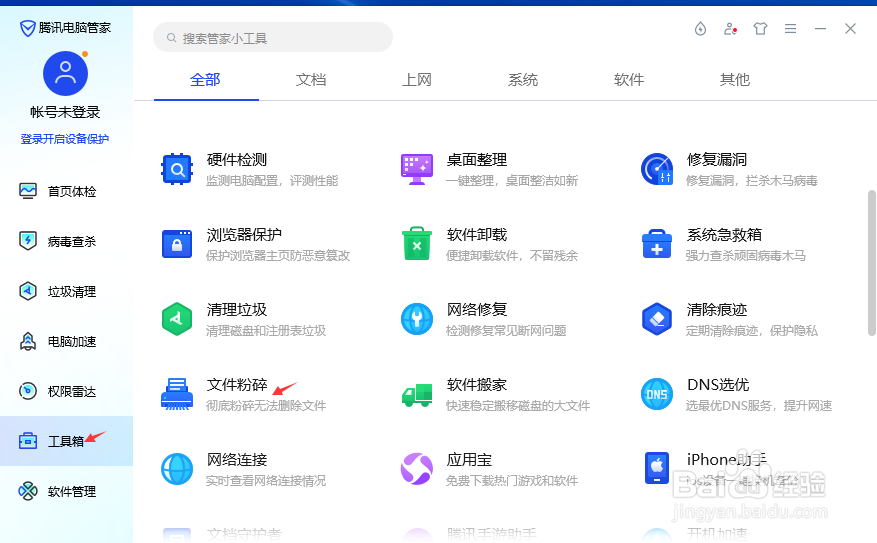The width and height of the screenshot is (877, 543).
Task: Open the 网络修复 wrench globe icon
Action: 417,319
